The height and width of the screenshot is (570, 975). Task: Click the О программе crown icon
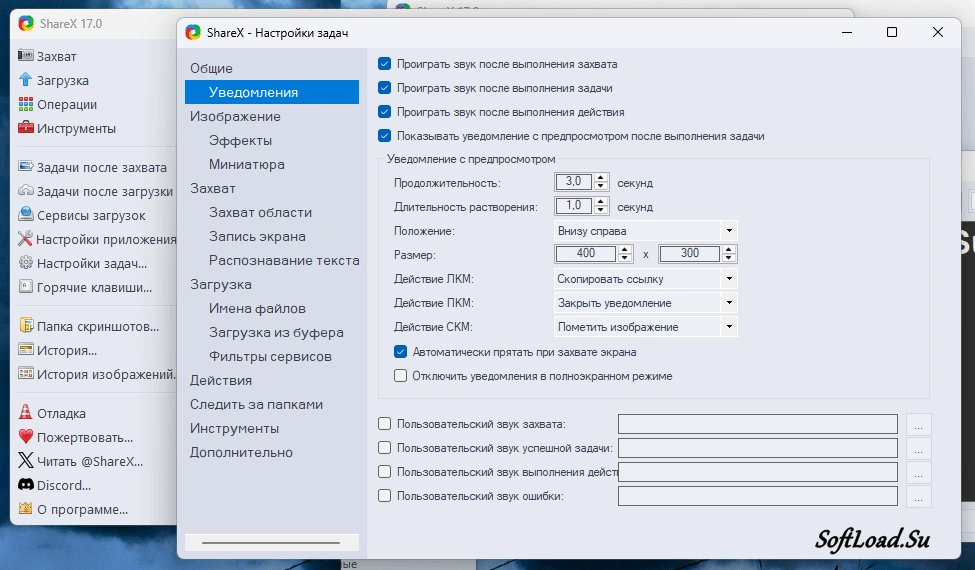click(25, 508)
